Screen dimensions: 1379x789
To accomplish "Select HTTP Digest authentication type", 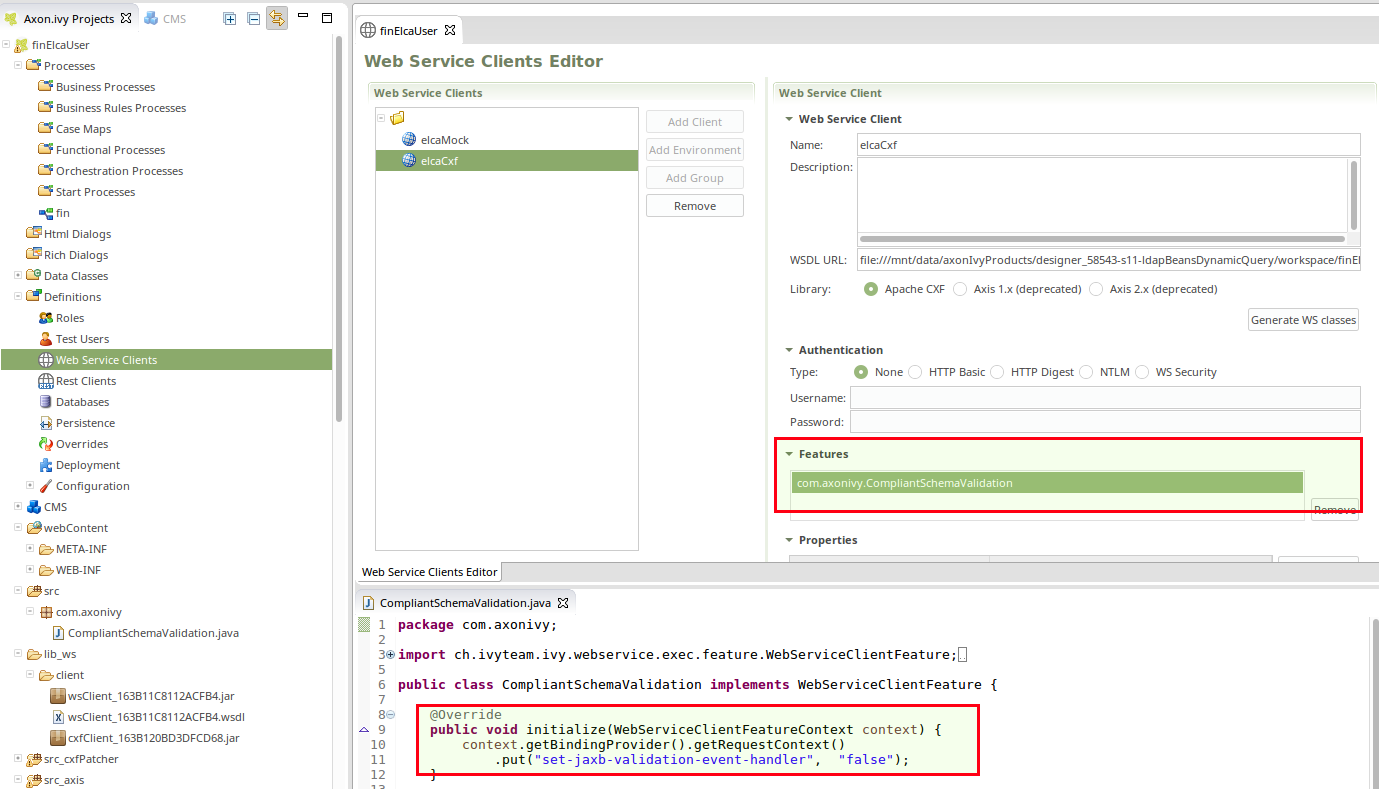I will tap(997, 372).
